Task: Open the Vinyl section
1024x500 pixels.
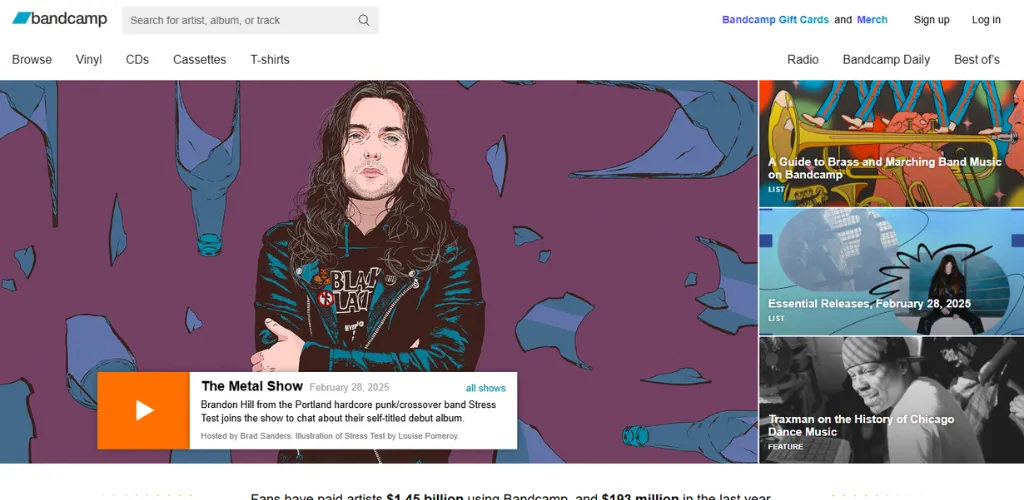Action: point(89,59)
